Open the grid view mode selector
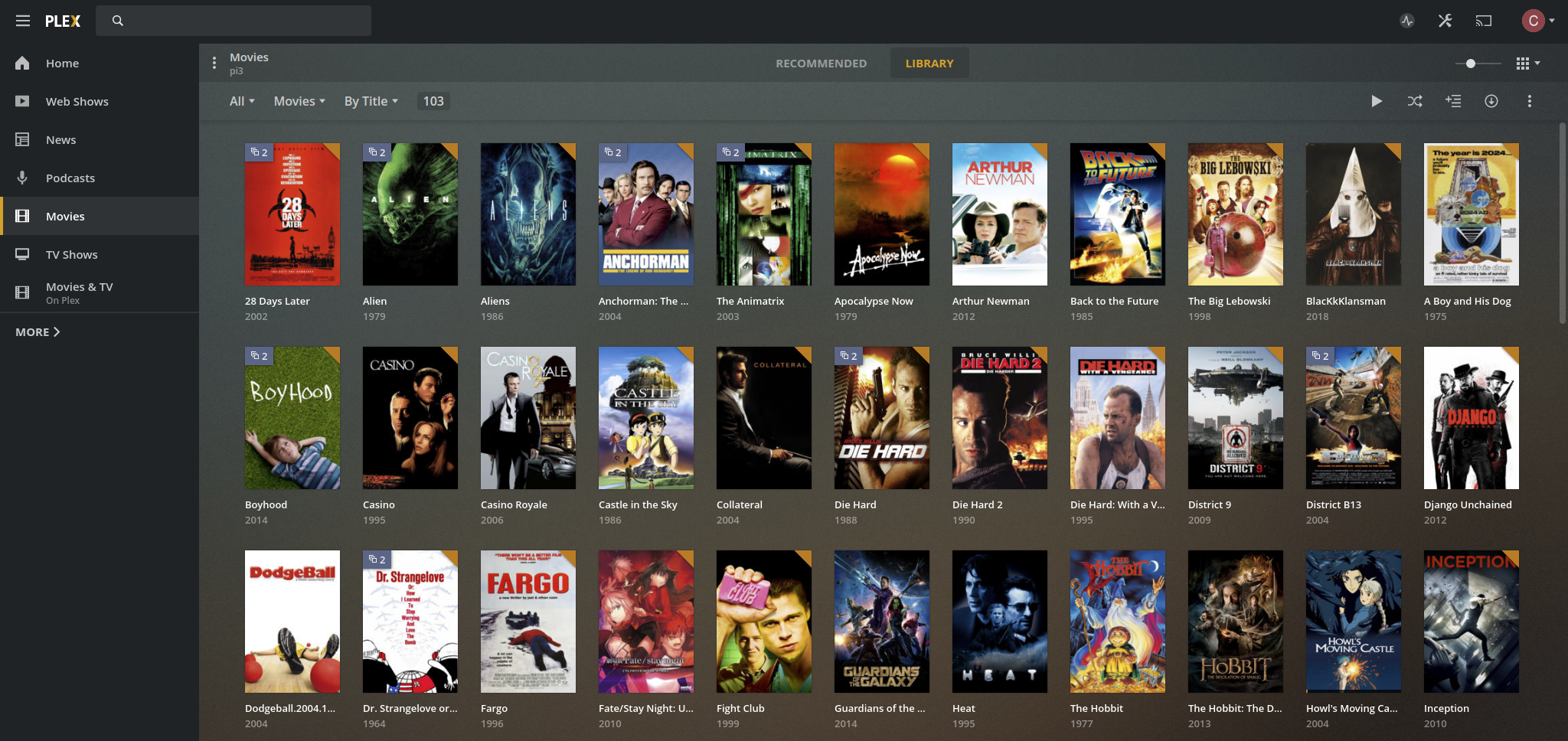1568x741 pixels. (1527, 64)
